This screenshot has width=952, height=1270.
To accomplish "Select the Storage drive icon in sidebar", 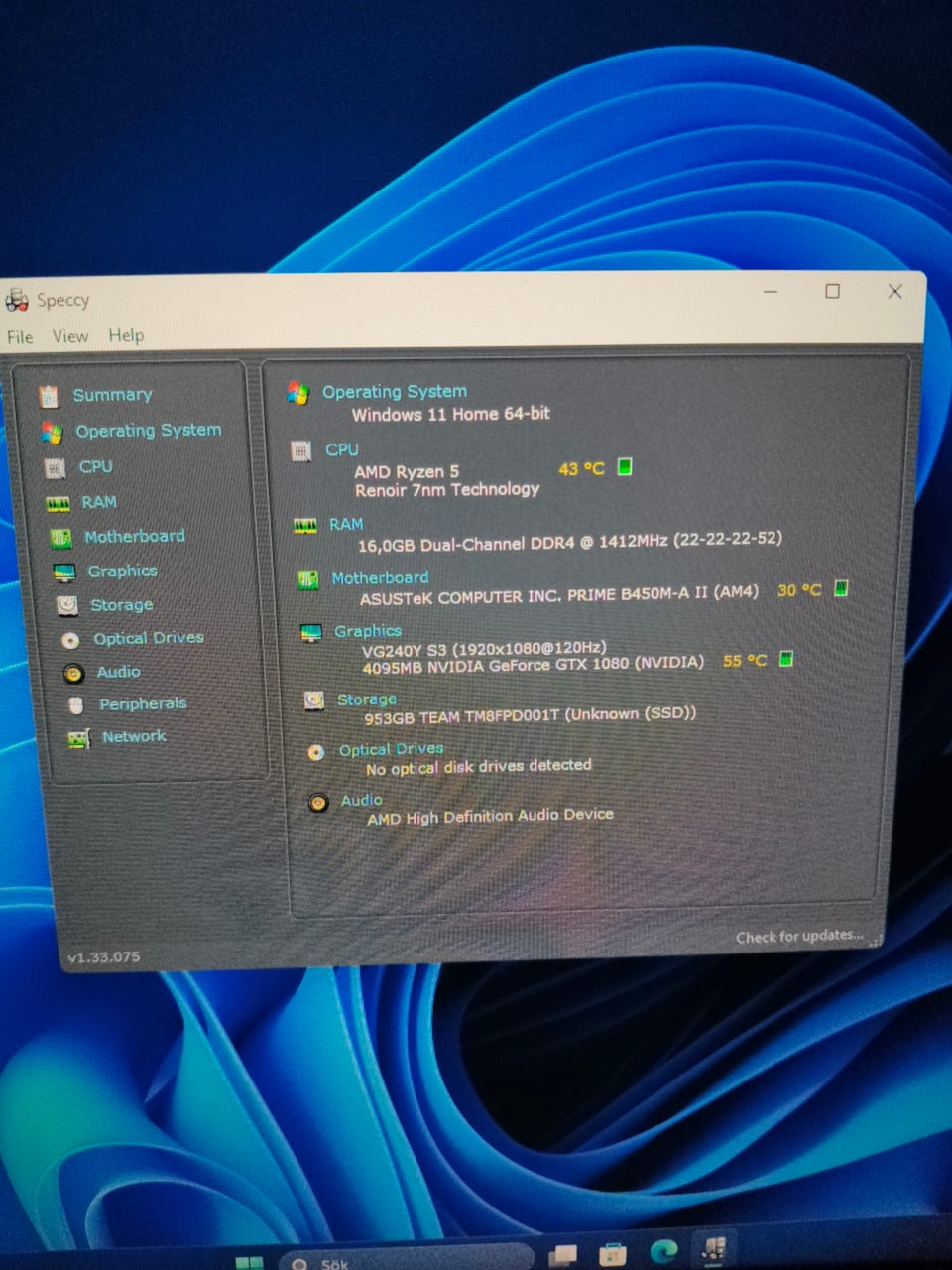I will [x=67, y=605].
